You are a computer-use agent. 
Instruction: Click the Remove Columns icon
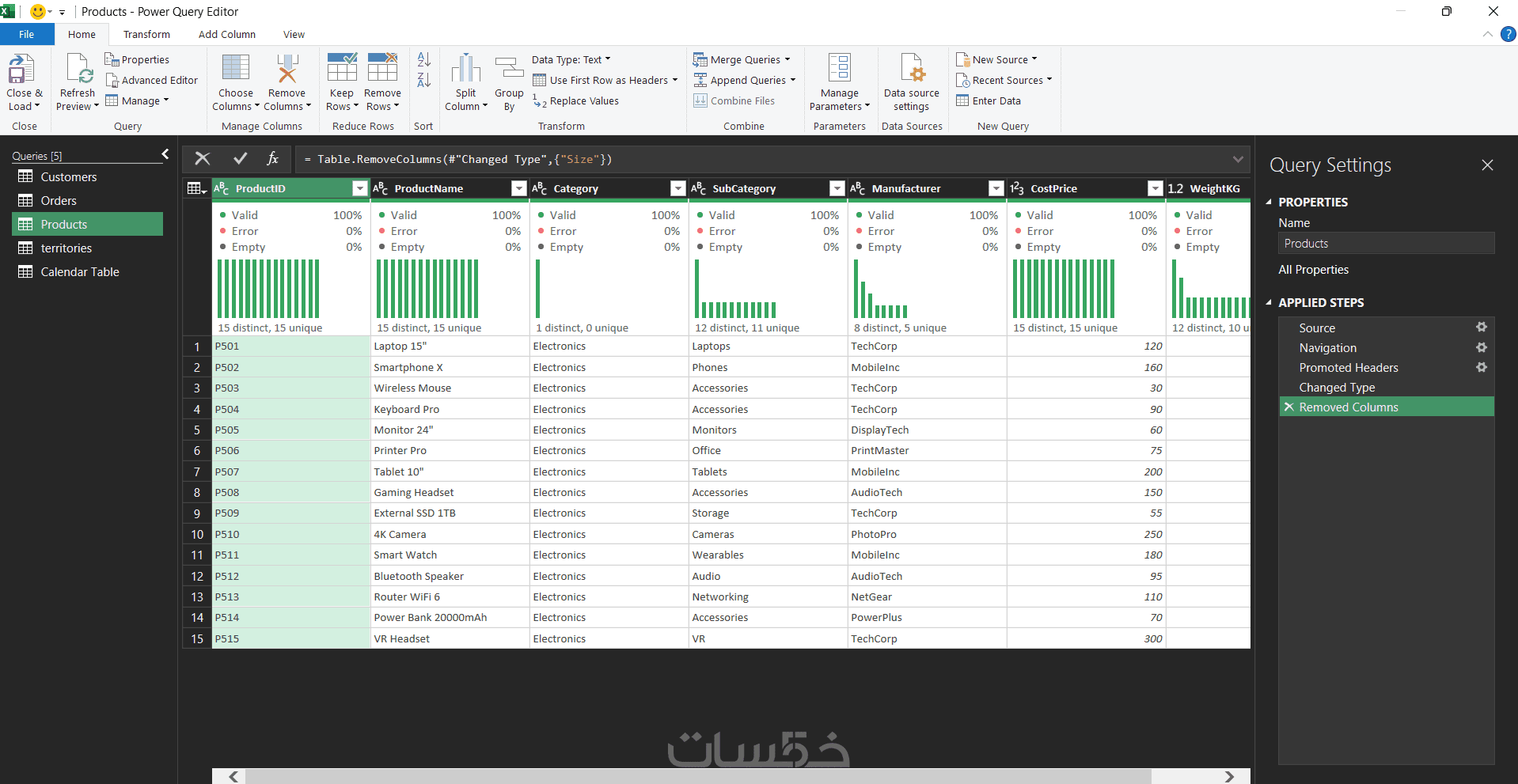(x=287, y=68)
